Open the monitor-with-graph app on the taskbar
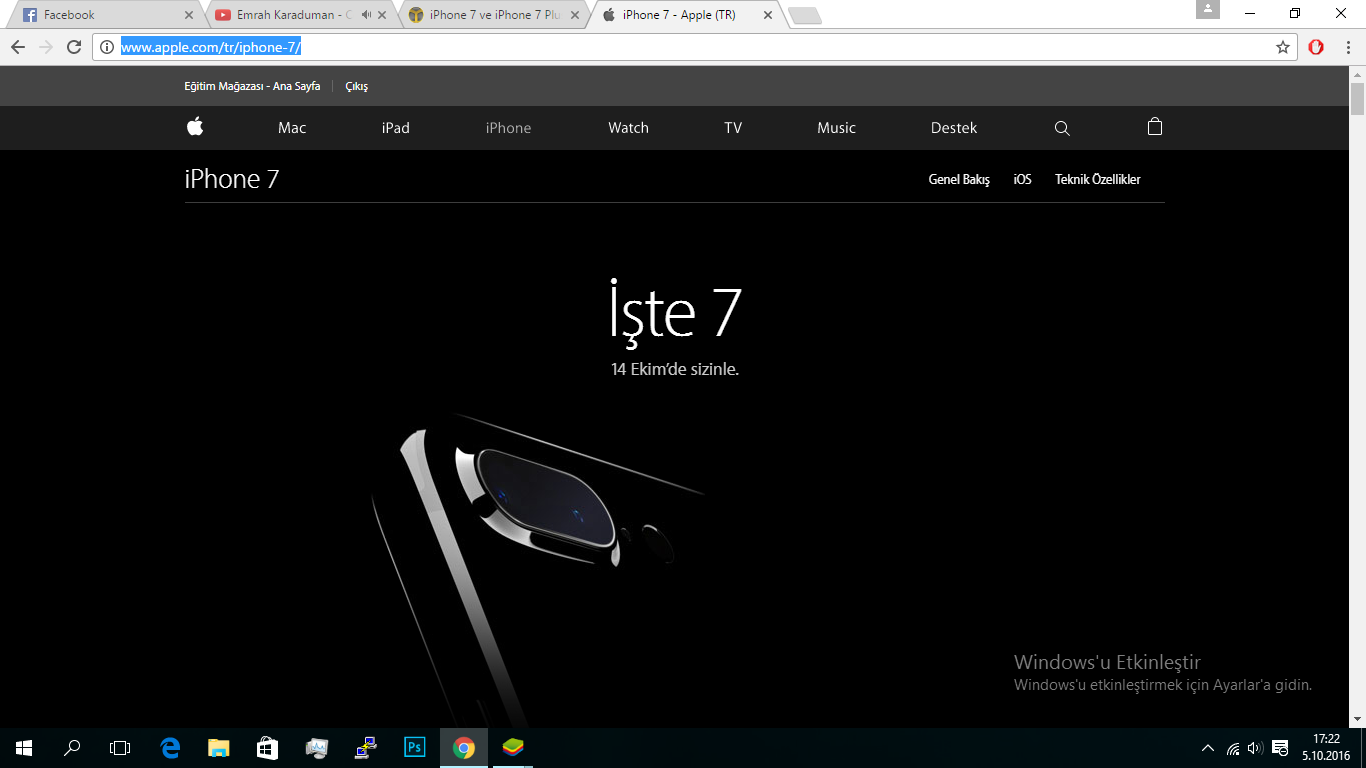 point(317,747)
